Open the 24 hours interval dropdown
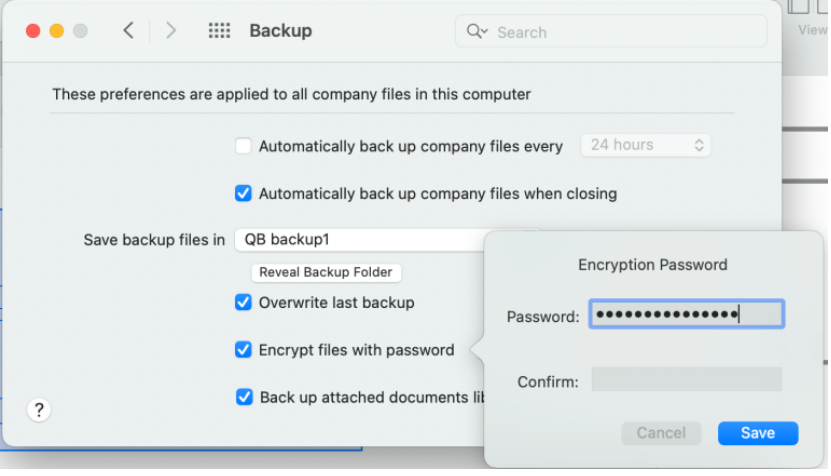Image resolution: width=831 pixels, height=476 pixels. click(x=645, y=145)
